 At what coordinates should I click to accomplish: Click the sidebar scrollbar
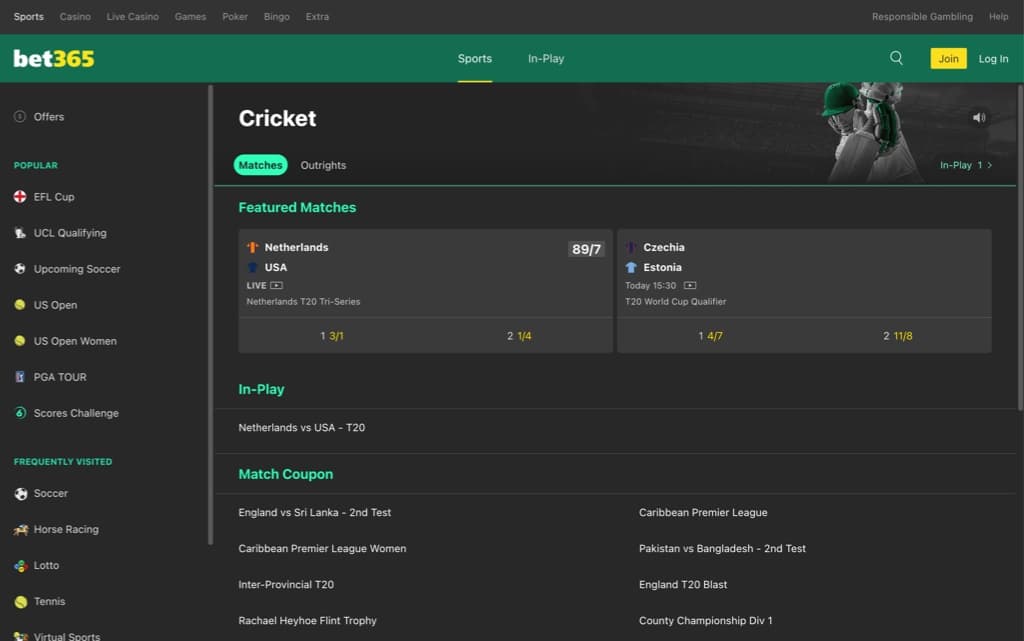pyautogui.click(x=210, y=315)
